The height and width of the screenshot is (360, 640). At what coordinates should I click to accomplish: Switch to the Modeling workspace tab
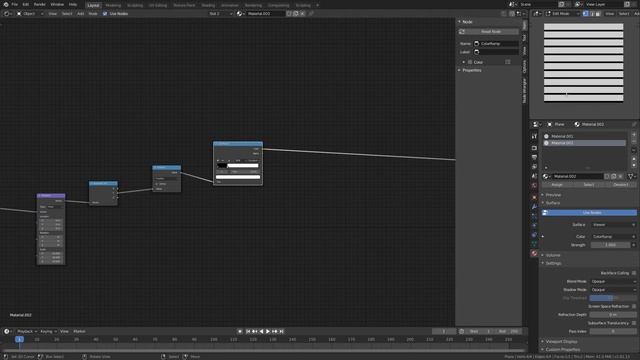click(x=113, y=5)
